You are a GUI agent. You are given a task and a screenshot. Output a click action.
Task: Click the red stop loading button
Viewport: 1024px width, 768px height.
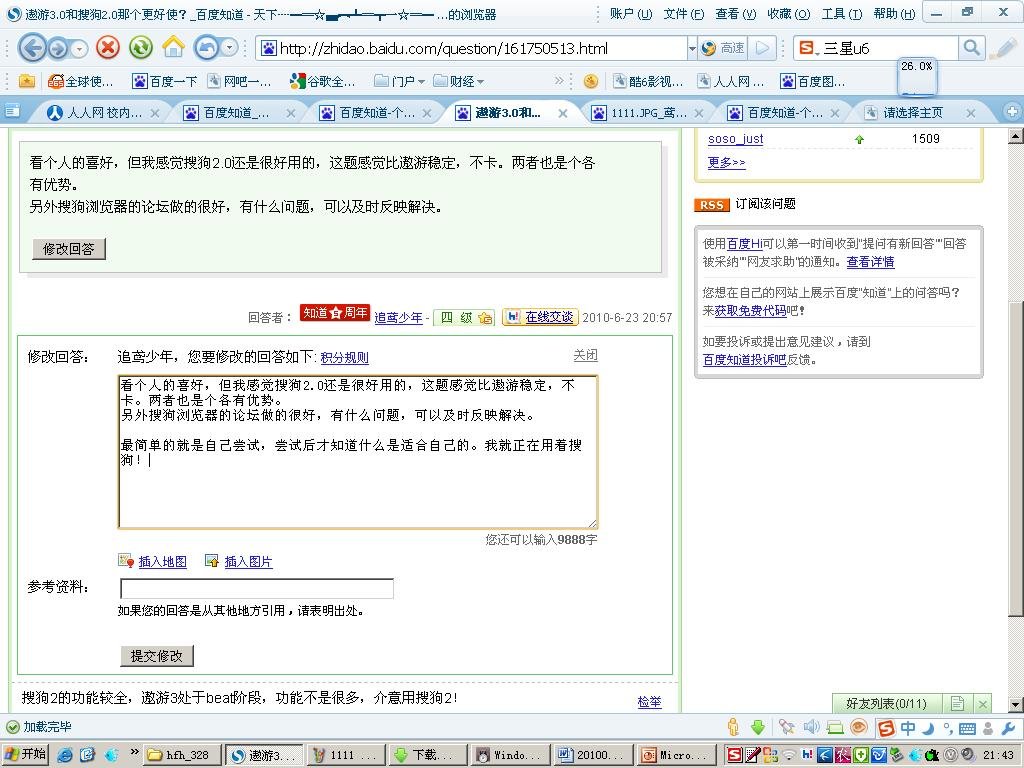click(x=108, y=48)
